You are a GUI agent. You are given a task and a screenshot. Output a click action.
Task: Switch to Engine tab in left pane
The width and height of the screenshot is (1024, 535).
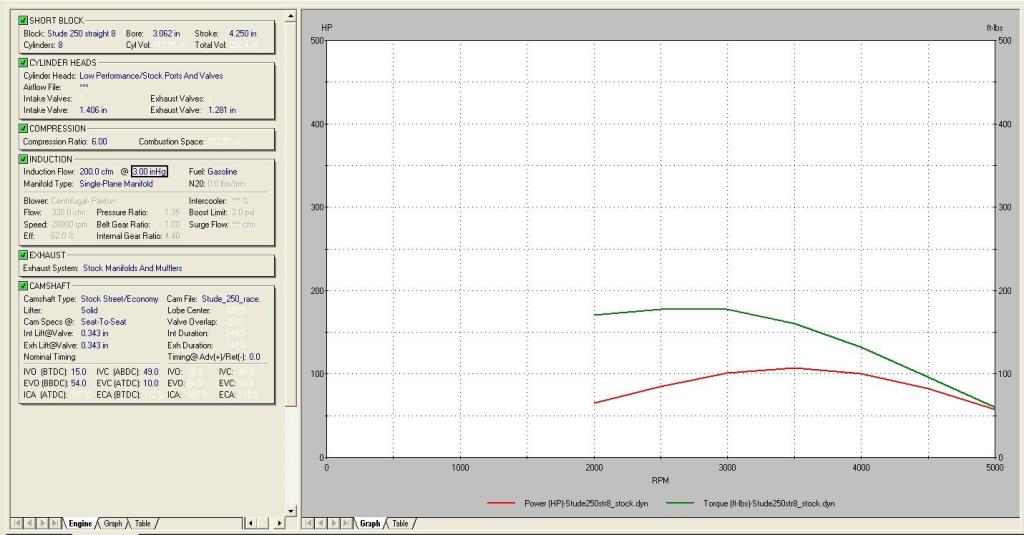[x=80, y=523]
